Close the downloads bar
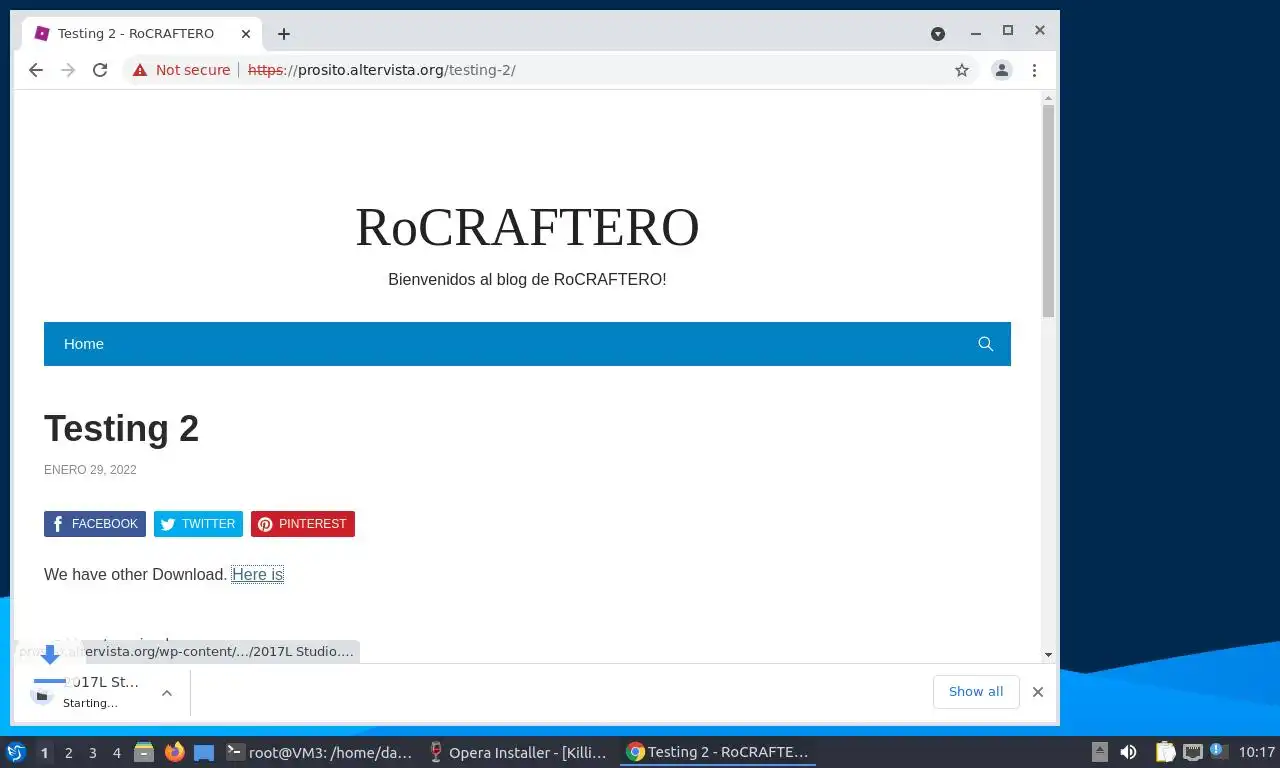This screenshot has width=1280, height=768. point(1038,692)
